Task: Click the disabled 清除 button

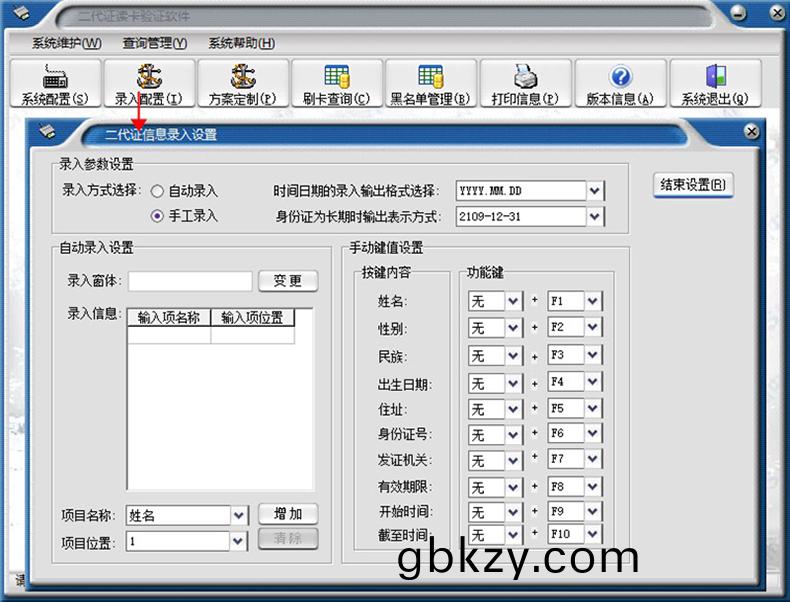Action: [288, 539]
